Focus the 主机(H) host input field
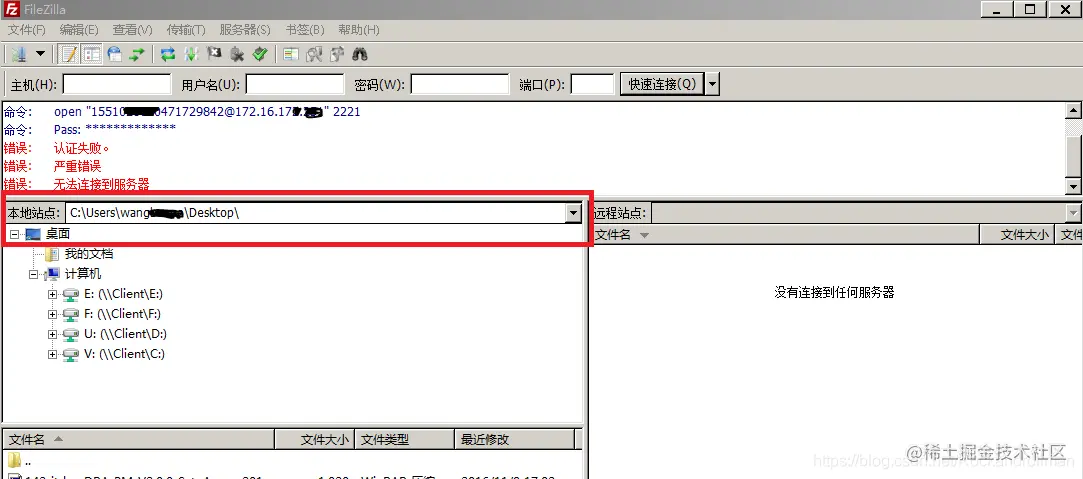The width and height of the screenshot is (1083, 479). [117, 84]
